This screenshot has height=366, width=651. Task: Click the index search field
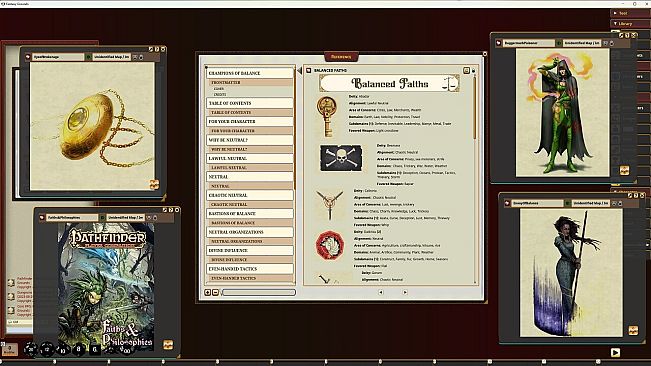[x=258, y=293]
